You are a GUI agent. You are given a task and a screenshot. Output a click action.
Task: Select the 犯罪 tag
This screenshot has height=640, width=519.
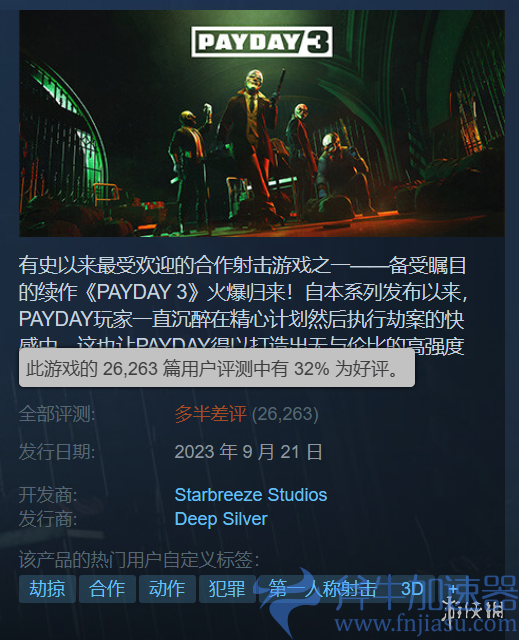[227, 589]
